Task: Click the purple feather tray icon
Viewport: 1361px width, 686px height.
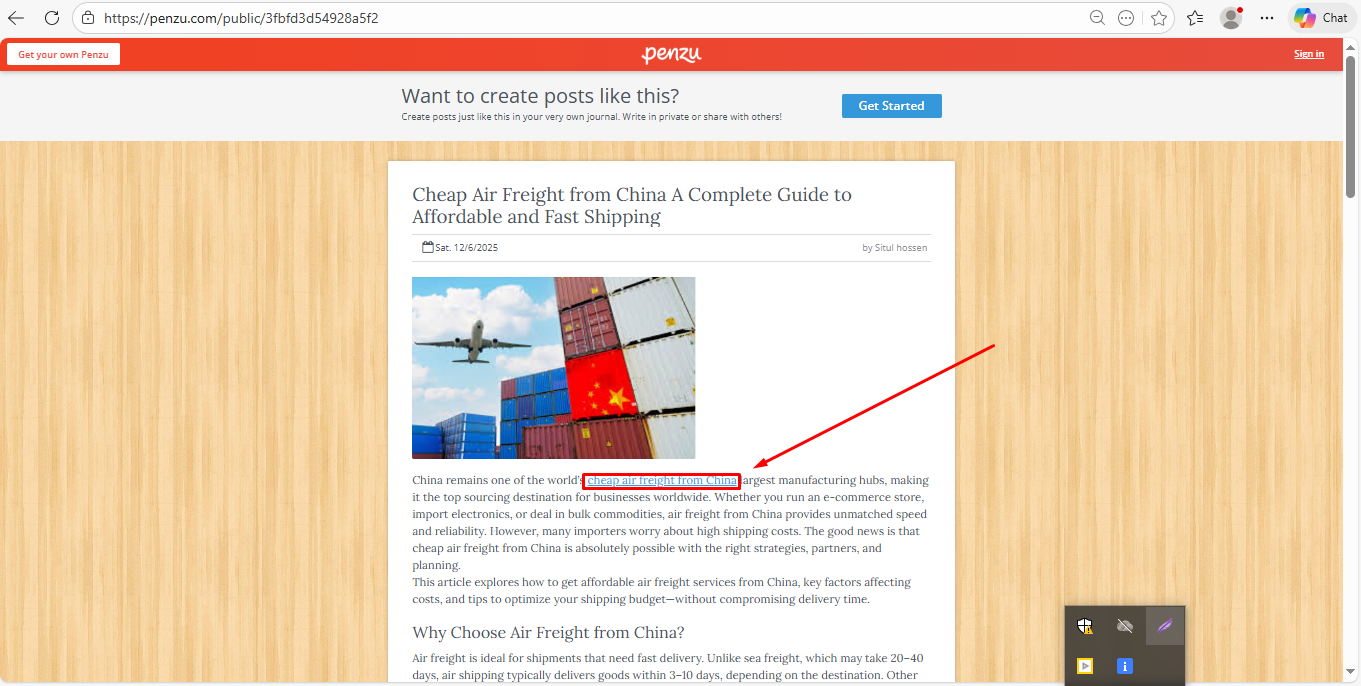Action: pos(1164,626)
